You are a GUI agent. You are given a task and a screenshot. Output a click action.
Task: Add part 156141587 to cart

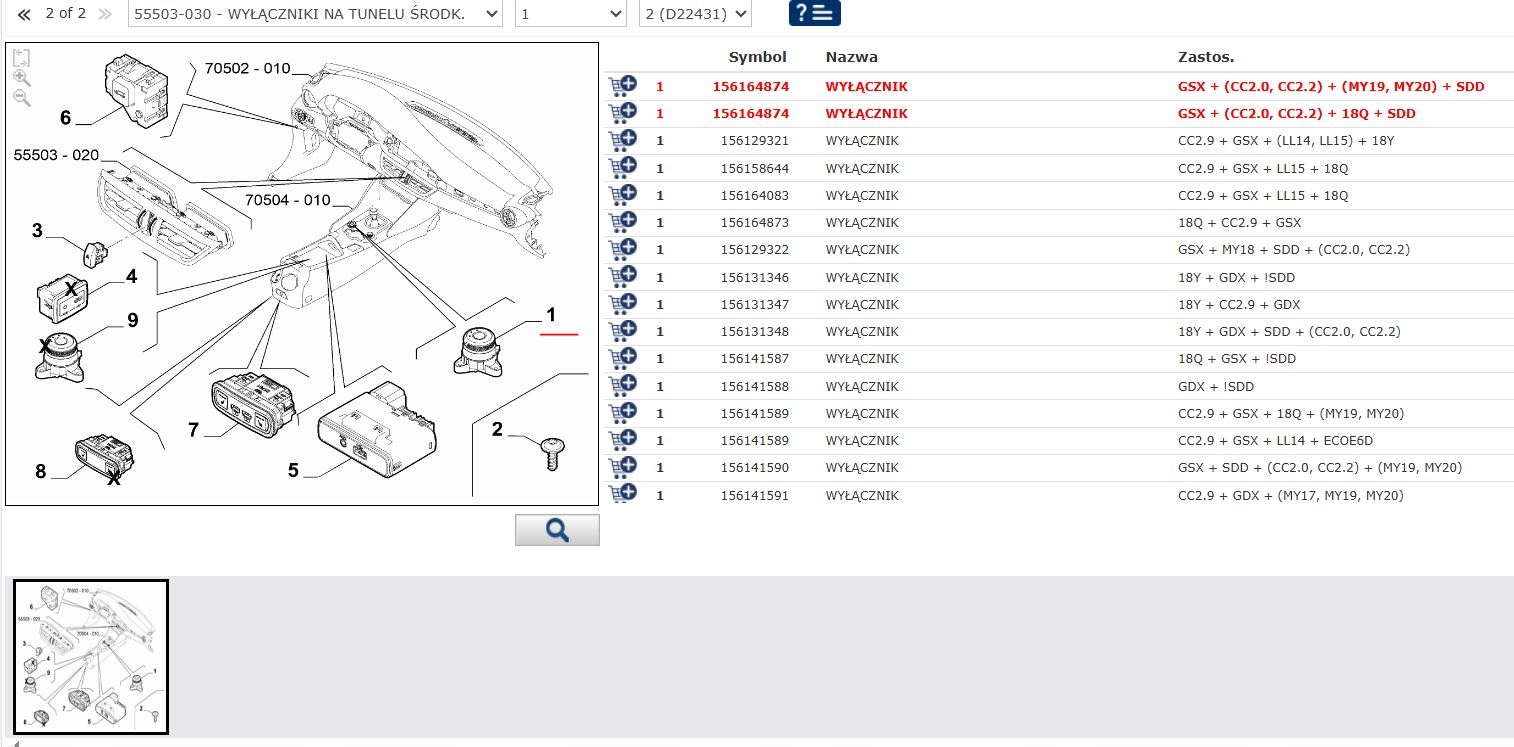(622, 357)
